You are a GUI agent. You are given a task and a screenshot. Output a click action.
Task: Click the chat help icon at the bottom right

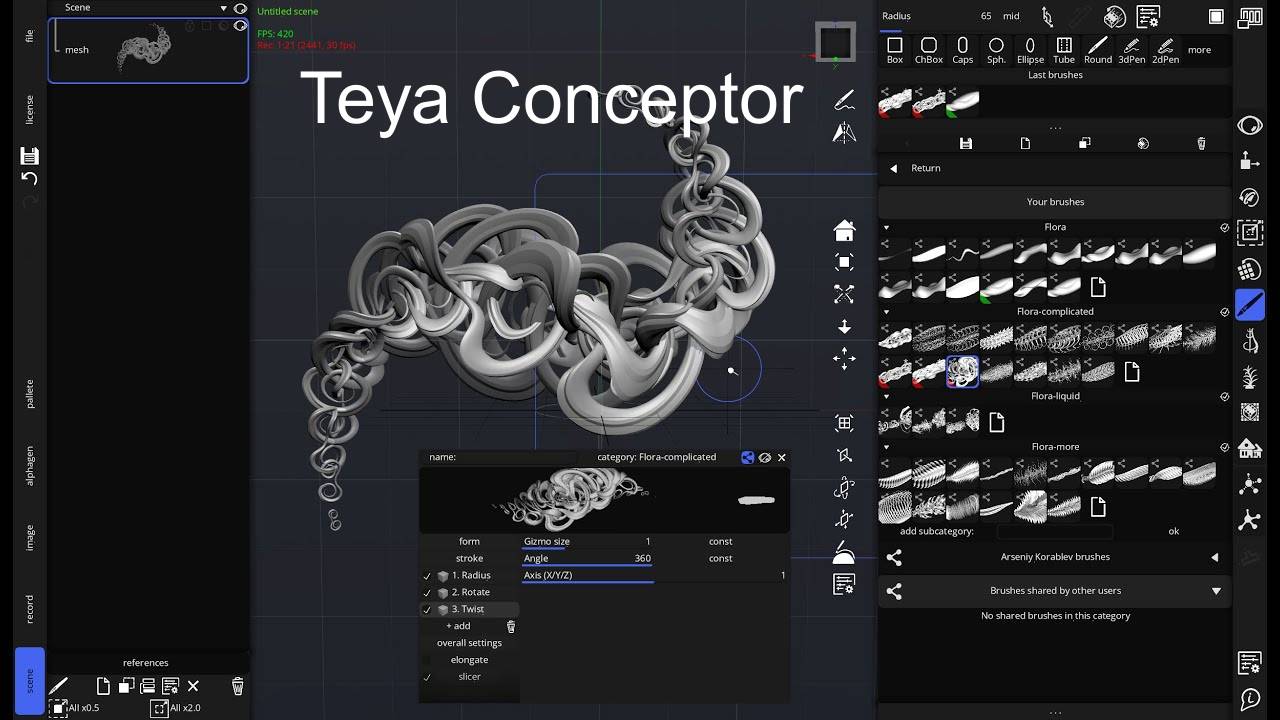coord(1250,698)
